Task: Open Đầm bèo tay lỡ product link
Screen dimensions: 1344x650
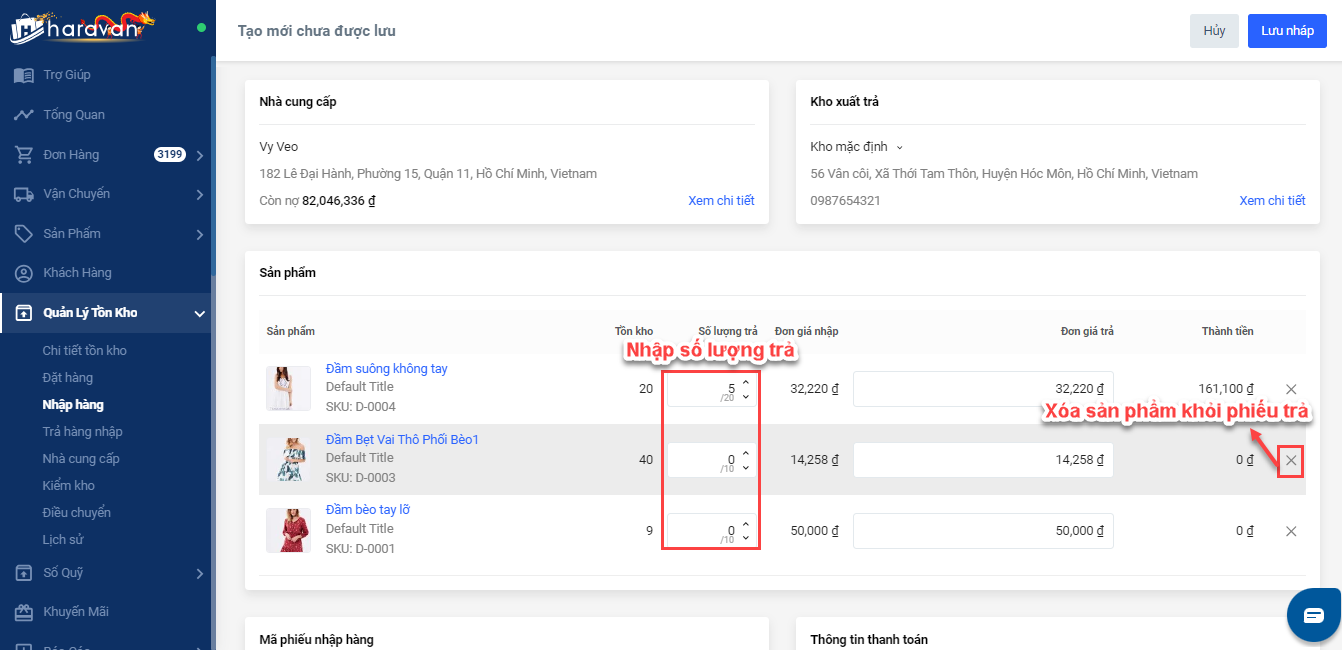Action: (x=367, y=510)
